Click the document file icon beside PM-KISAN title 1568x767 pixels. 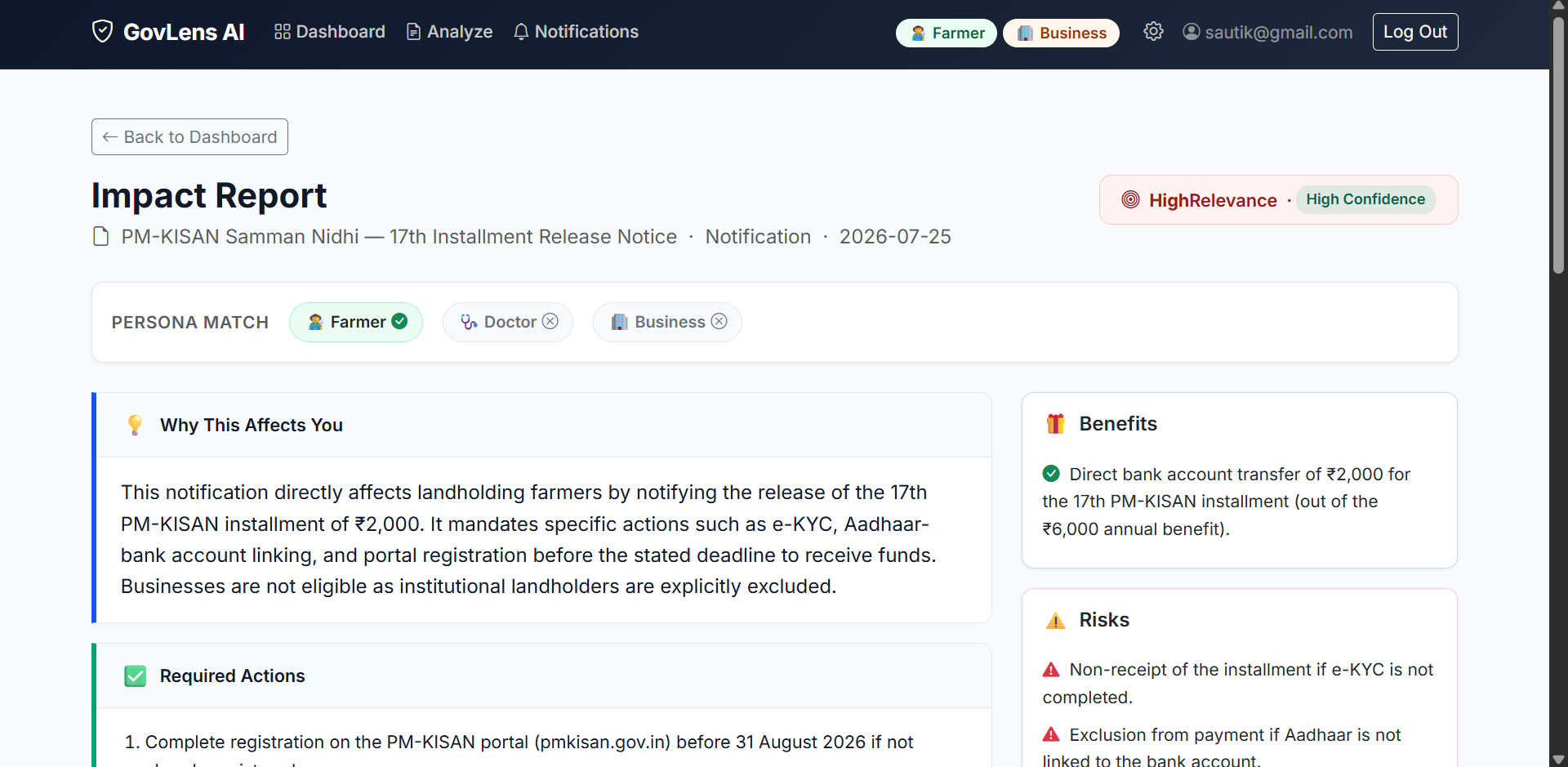tap(101, 237)
